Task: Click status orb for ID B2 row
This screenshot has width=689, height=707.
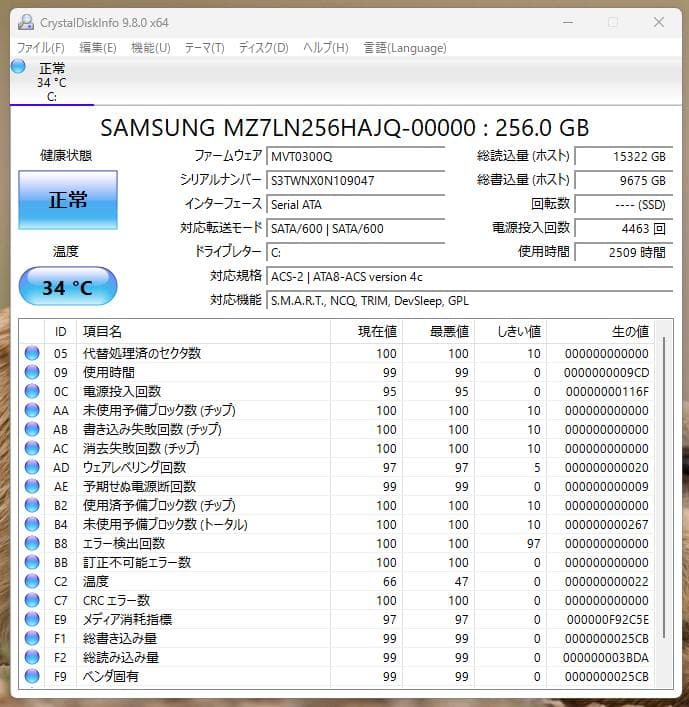Action: [x=32, y=505]
